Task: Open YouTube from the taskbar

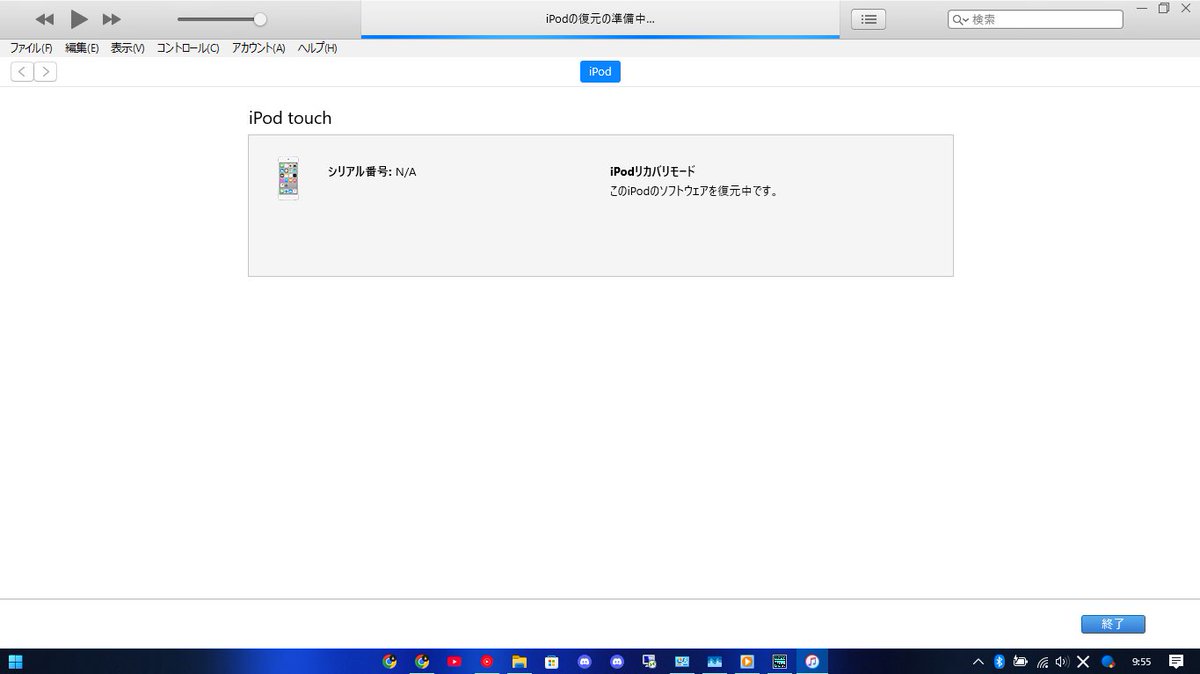Action: (x=454, y=661)
